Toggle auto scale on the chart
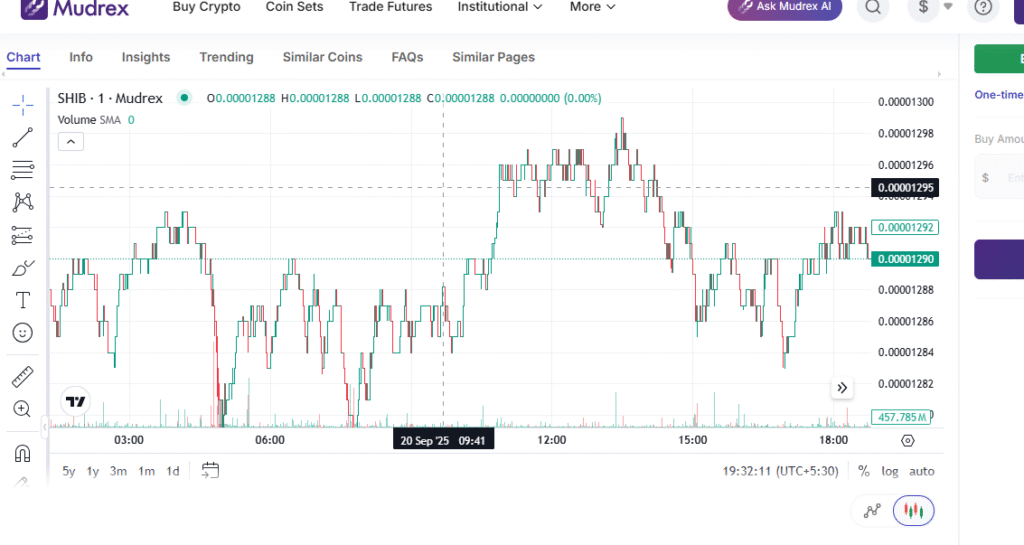Viewport: 1024px width, 545px height. point(921,471)
